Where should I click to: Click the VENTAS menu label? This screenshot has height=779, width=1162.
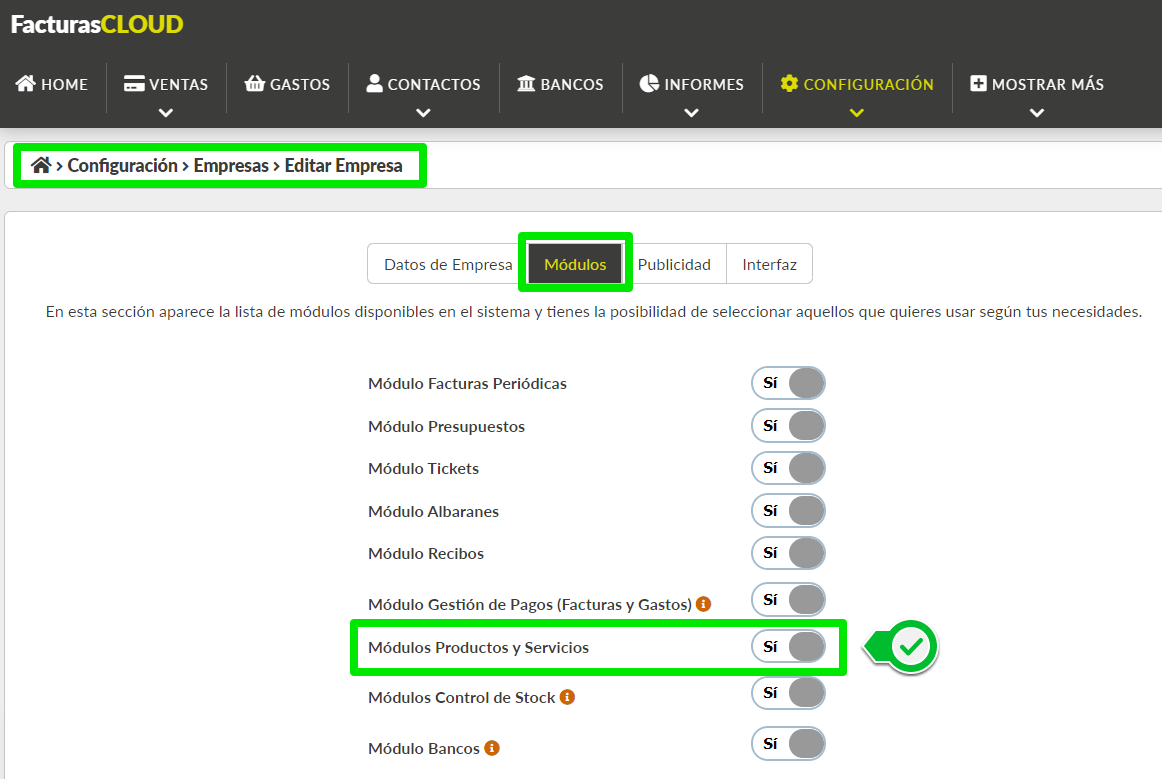coord(179,84)
